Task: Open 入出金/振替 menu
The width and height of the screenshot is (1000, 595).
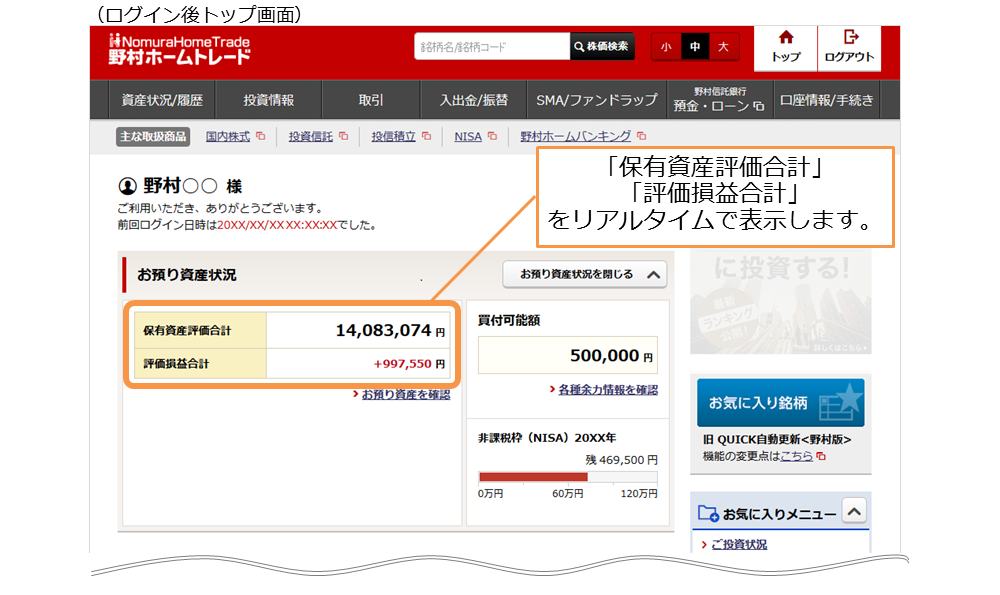Action: pyautogui.click(x=473, y=100)
